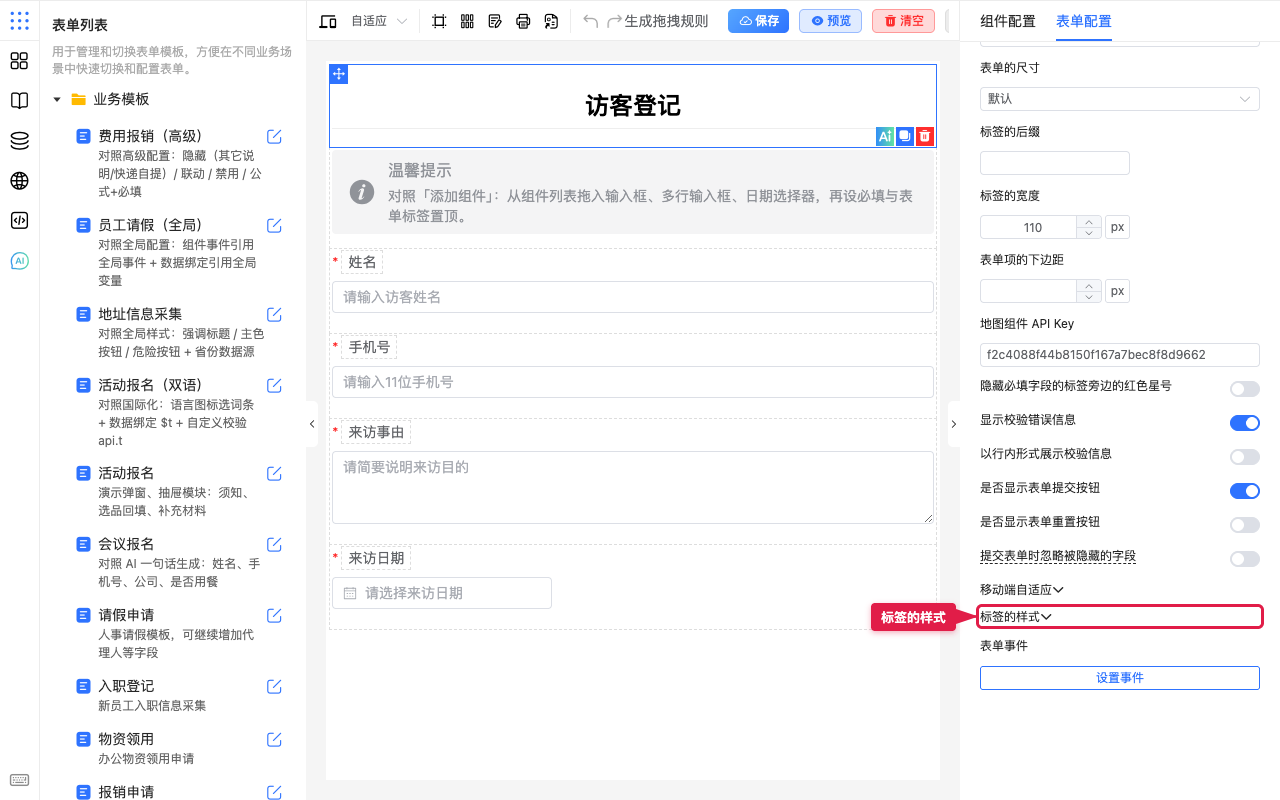This screenshot has height=800, width=1280.
Task: Click the redo arrow in toolbar
Action: click(x=614, y=21)
